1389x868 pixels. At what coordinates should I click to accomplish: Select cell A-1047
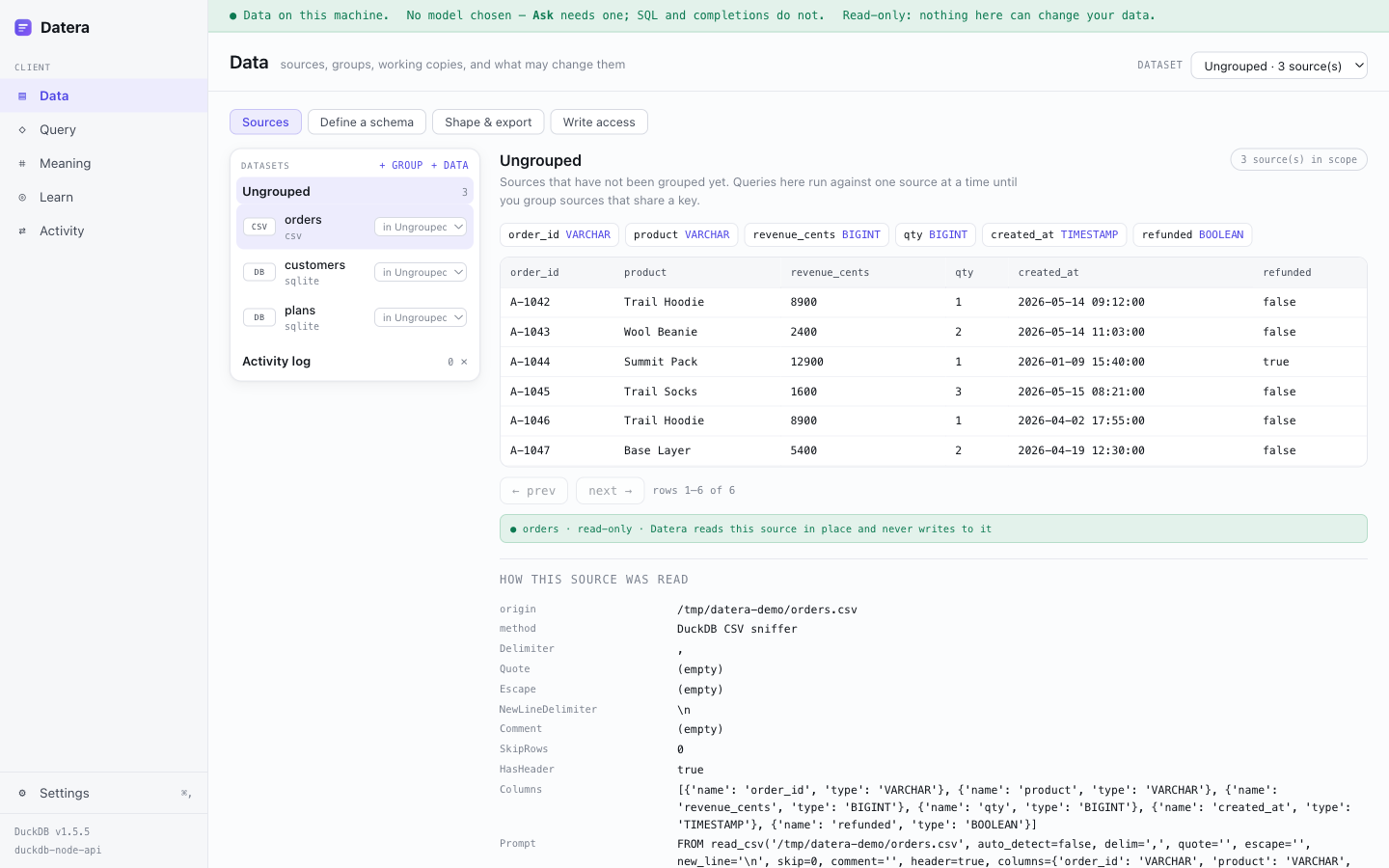pos(531,450)
